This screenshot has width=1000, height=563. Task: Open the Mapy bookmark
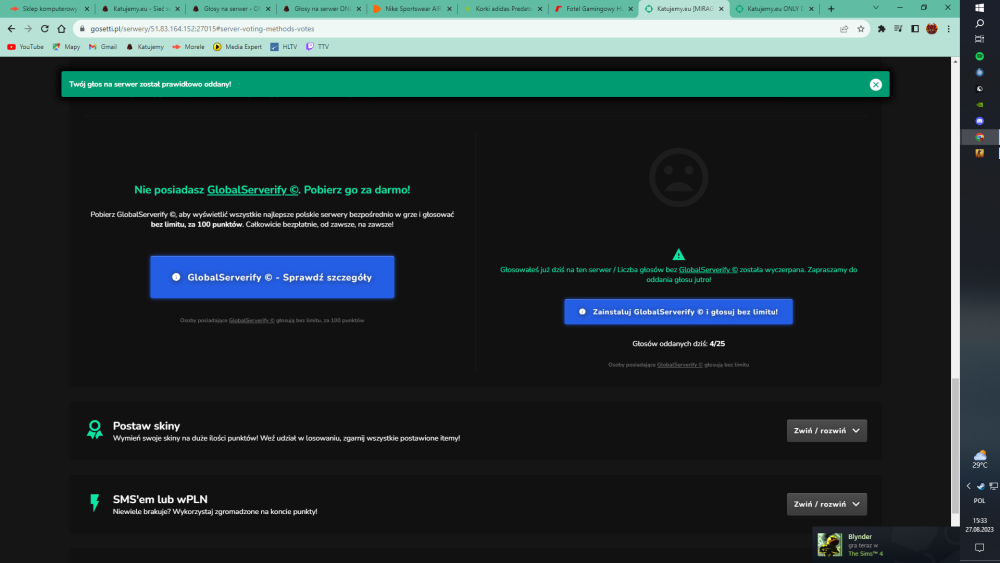[66, 47]
